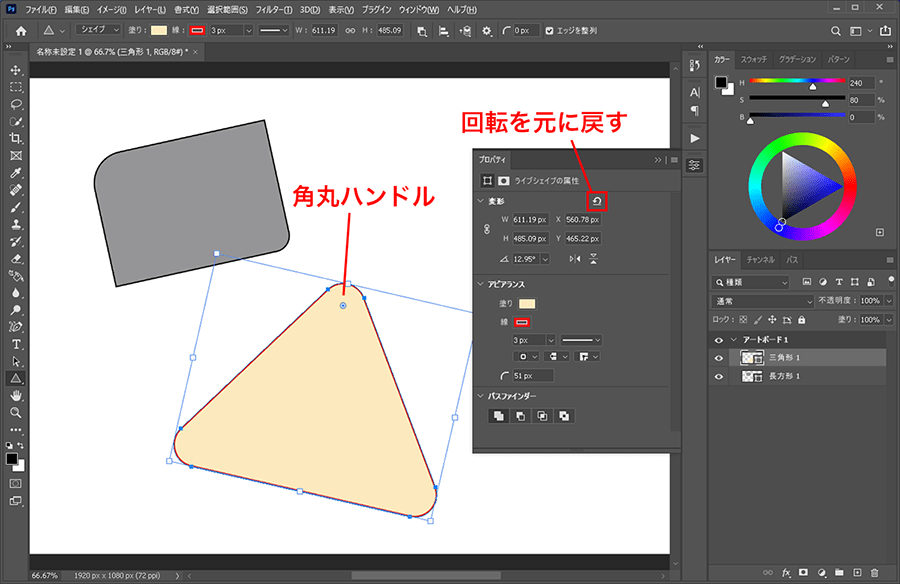Screen dimensions: 900x584
Task: Switch to the スウォッチ tab
Action: tap(756, 60)
